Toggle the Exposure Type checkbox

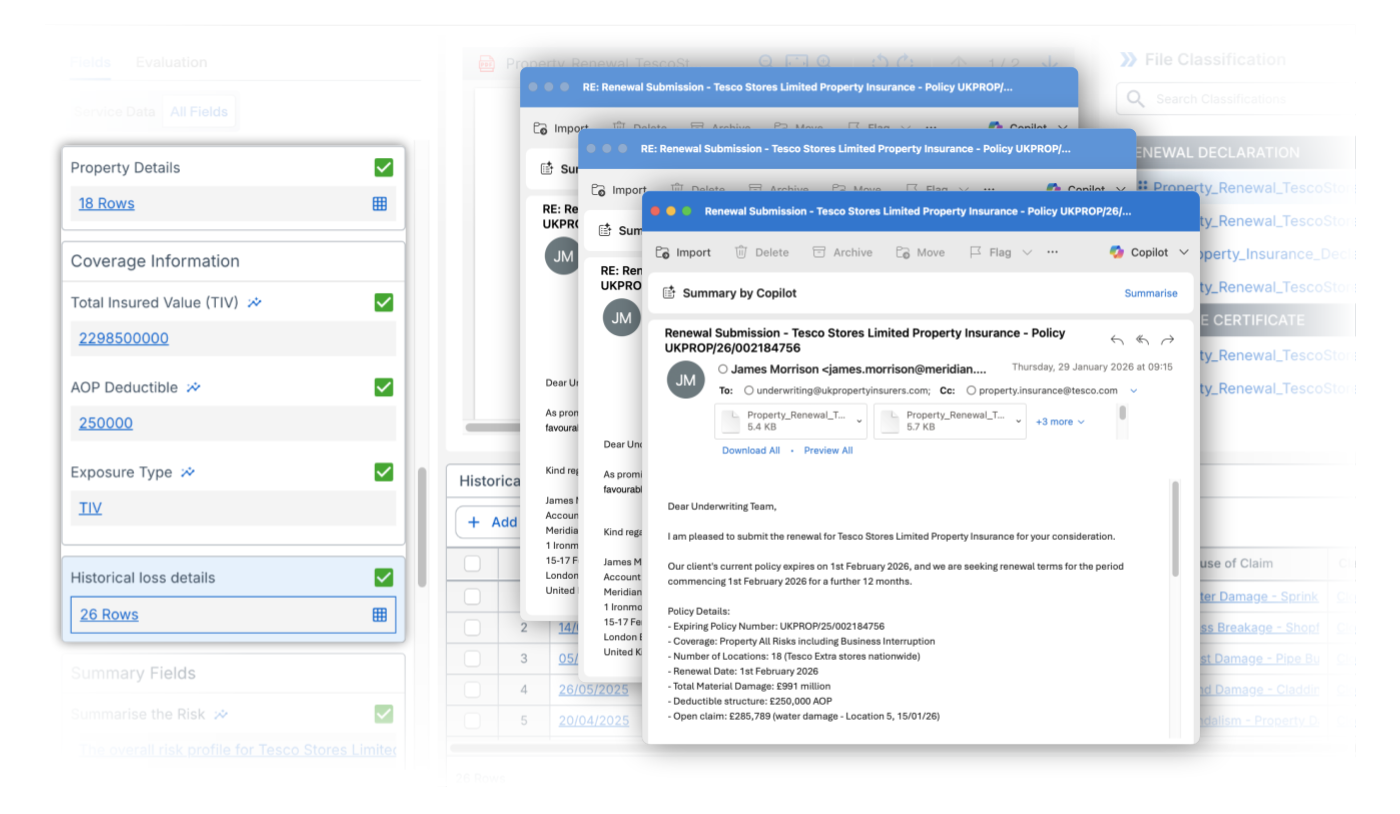click(384, 472)
